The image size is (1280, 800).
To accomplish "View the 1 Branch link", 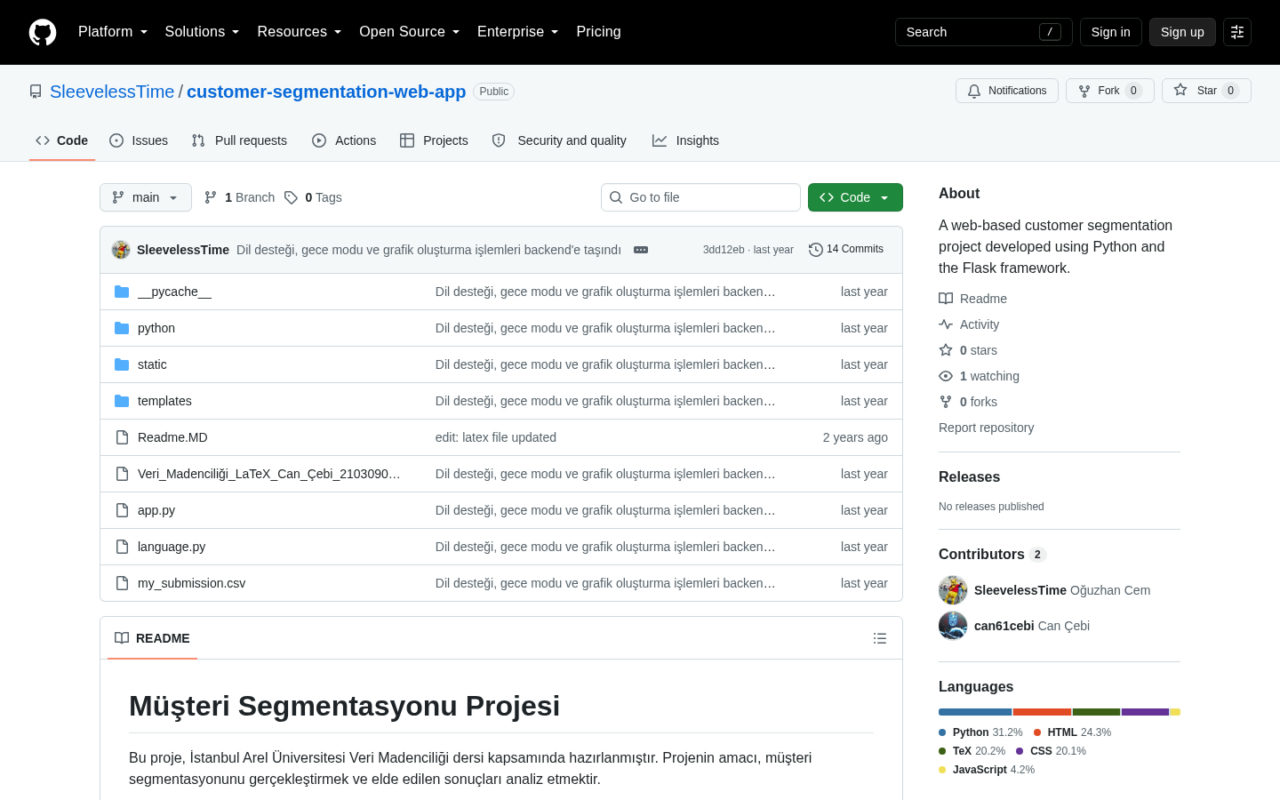I will click(239, 198).
